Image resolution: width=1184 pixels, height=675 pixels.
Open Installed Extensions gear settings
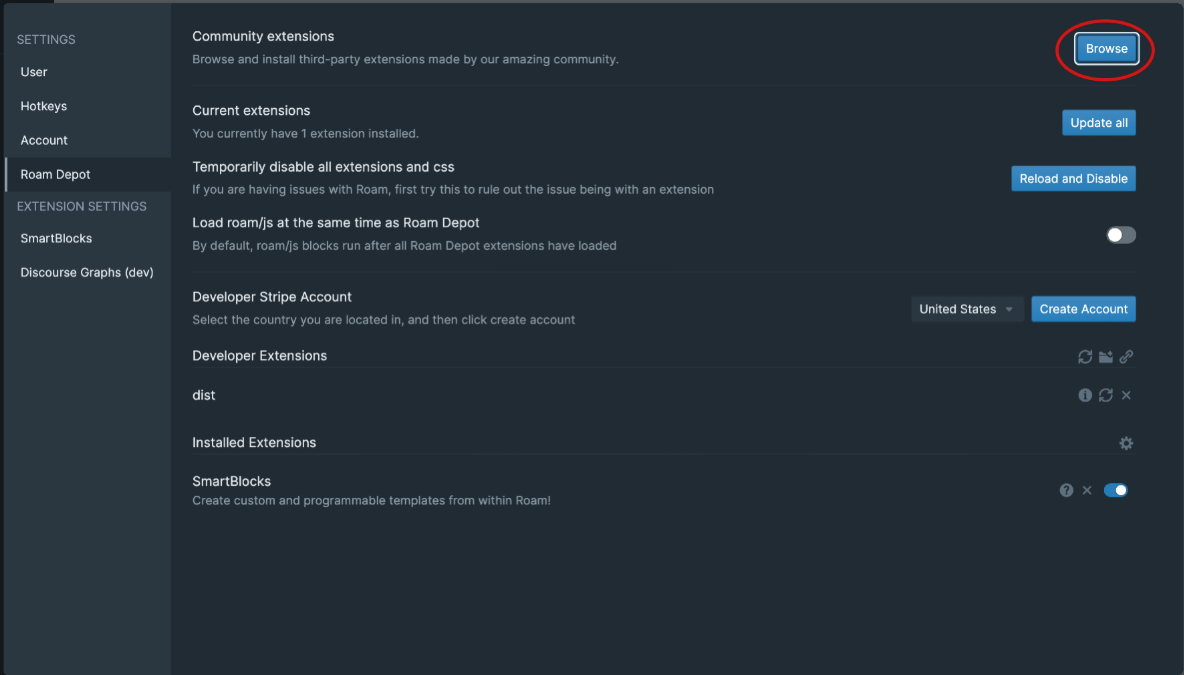1126,443
